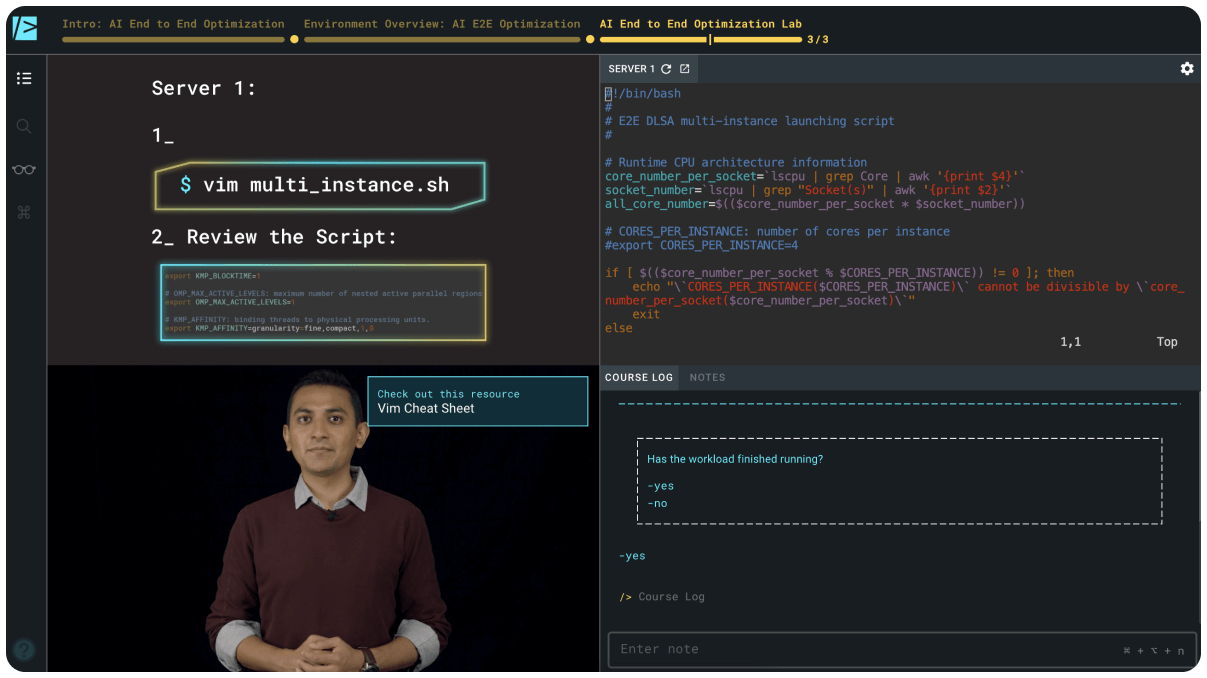
Task: Seek on AI End to End Optimization Lab progress bar
Action: point(700,40)
